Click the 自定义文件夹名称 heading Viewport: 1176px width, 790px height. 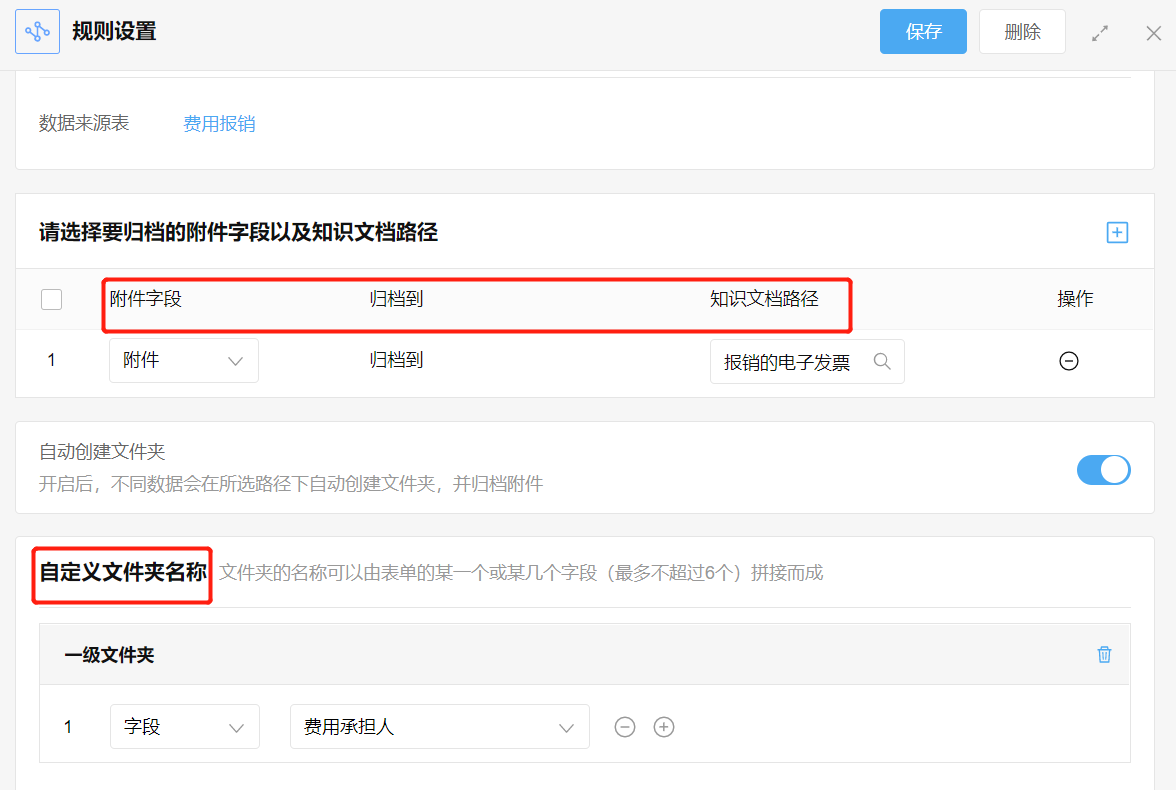[x=123, y=572]
